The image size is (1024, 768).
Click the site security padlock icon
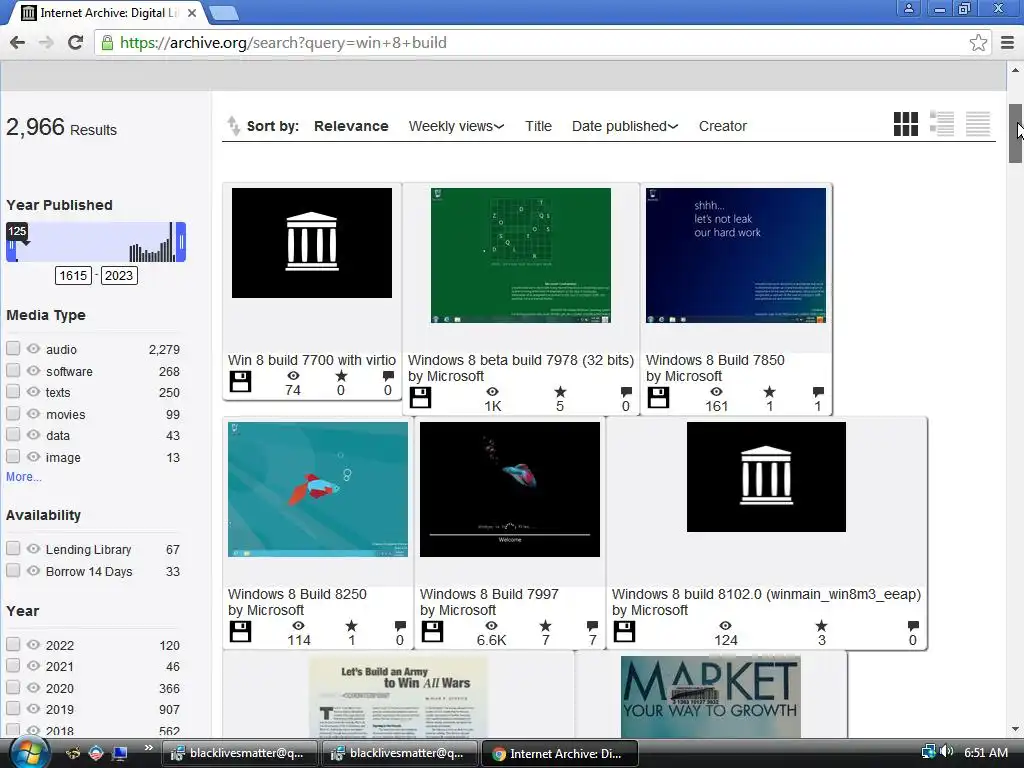(x=106, y=42)
